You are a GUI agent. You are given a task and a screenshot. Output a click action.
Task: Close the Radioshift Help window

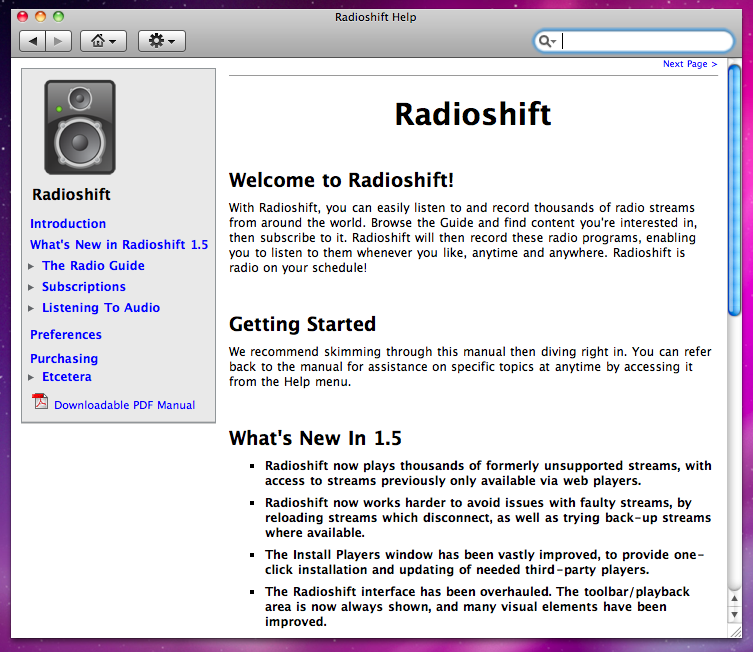(22, 17)
